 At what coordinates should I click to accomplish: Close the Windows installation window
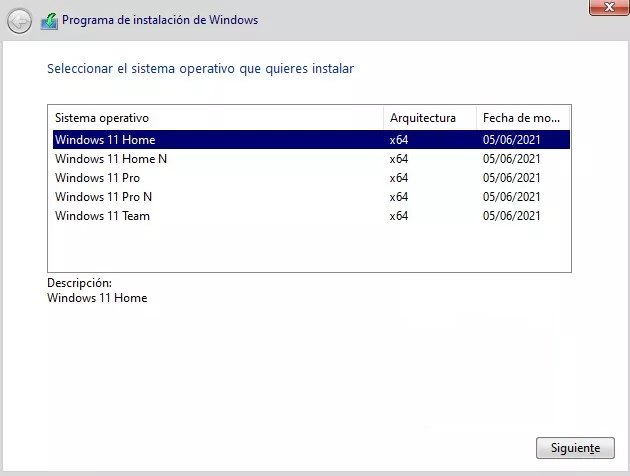[x=601, y=7]
